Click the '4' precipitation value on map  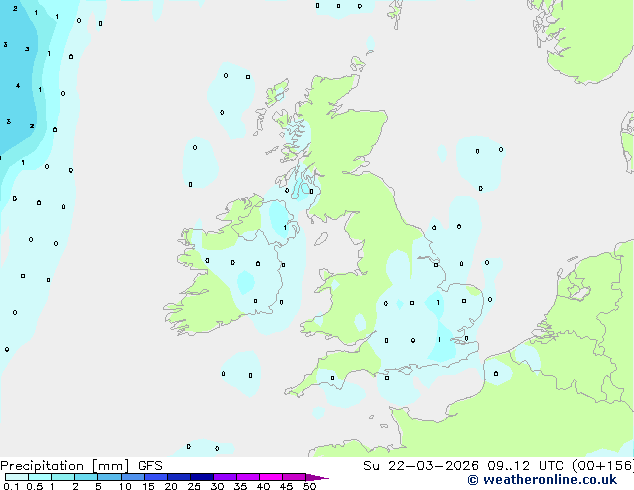(18, 85)
